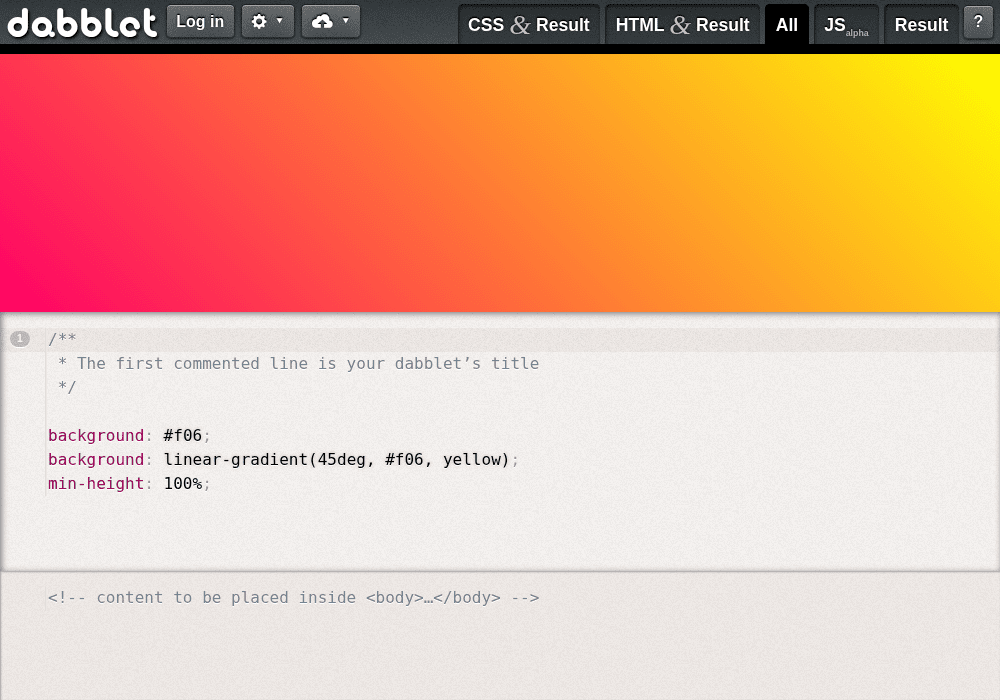
Task: Expand the cloud save dropdown arrow
Action: coord(346,21)
